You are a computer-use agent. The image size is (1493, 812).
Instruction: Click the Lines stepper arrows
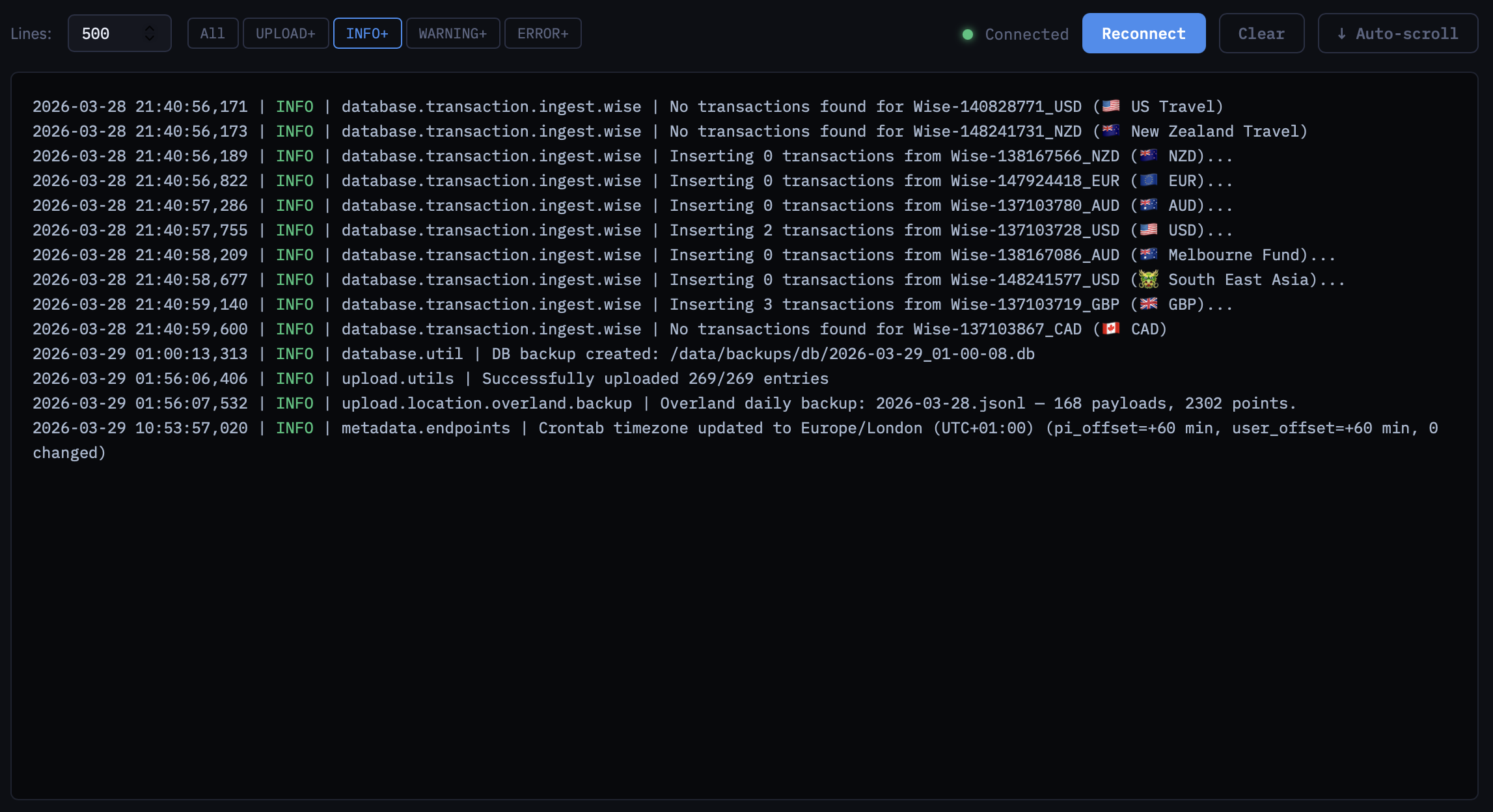(150, 34)
